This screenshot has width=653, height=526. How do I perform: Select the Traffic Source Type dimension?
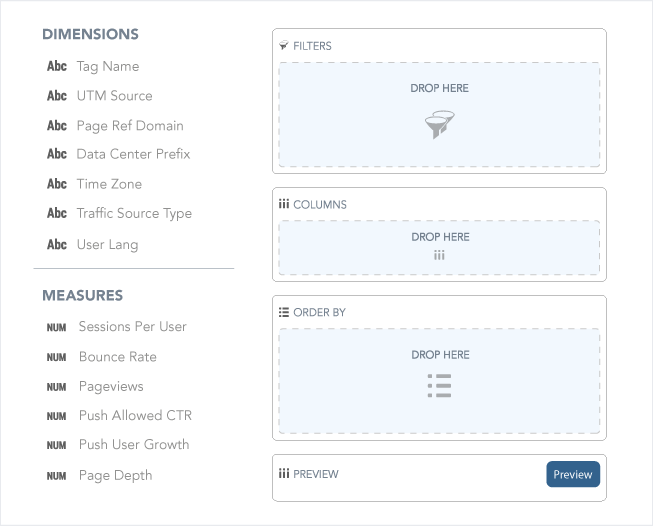(120, 213)
